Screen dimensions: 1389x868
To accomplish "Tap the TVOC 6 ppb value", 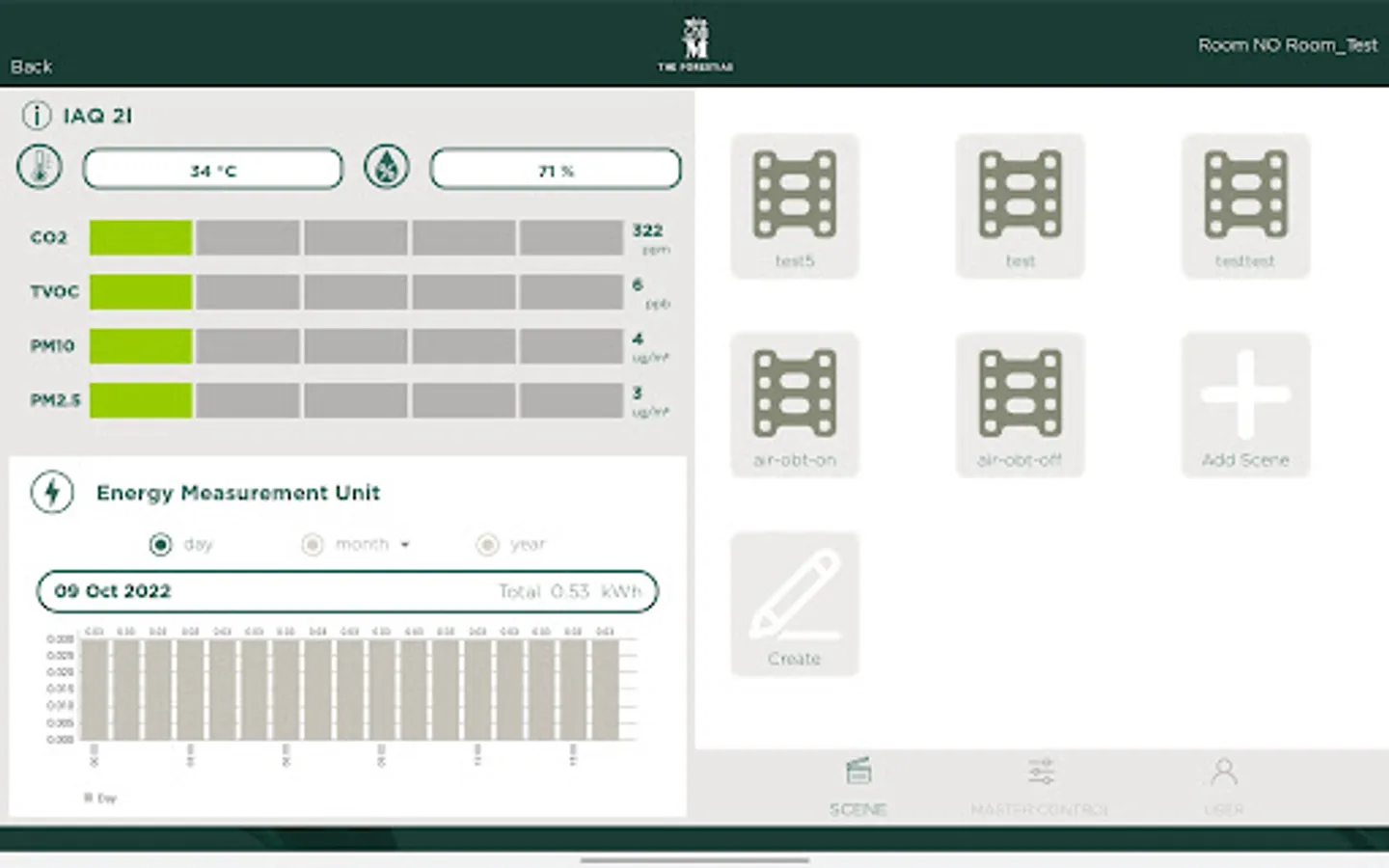I will (651, 292).
